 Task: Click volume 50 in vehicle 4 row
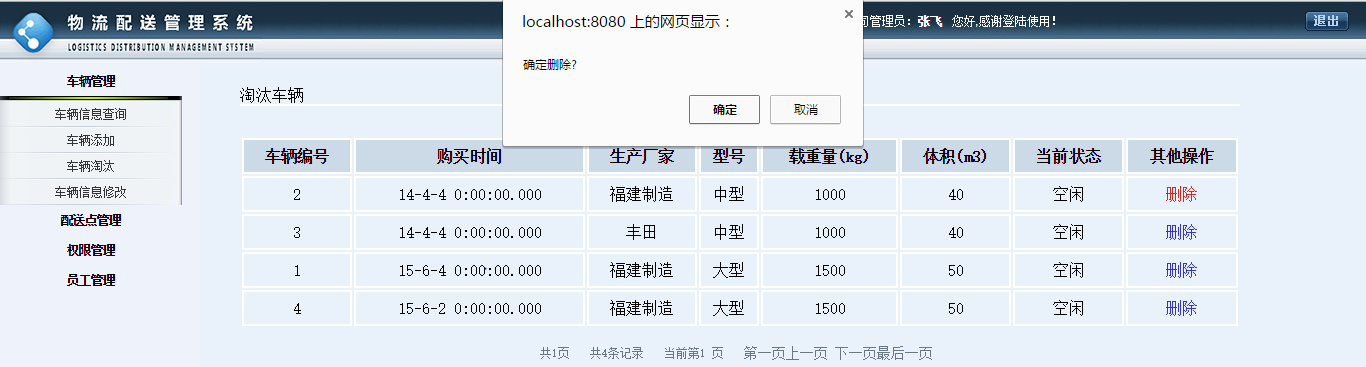coord(955,308)
